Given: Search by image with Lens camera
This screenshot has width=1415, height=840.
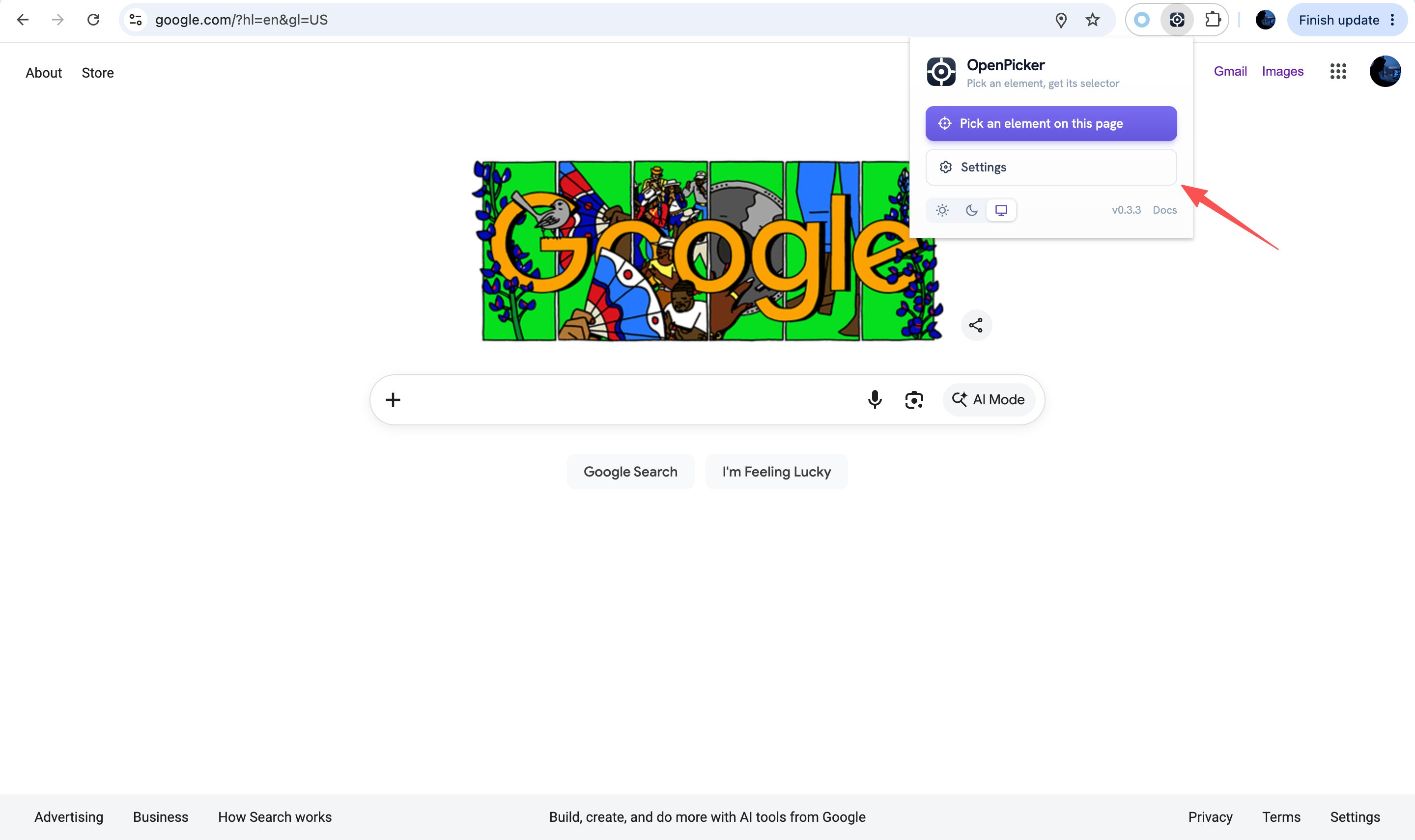Looking at the screenshot, I should (x=913, y=400).
